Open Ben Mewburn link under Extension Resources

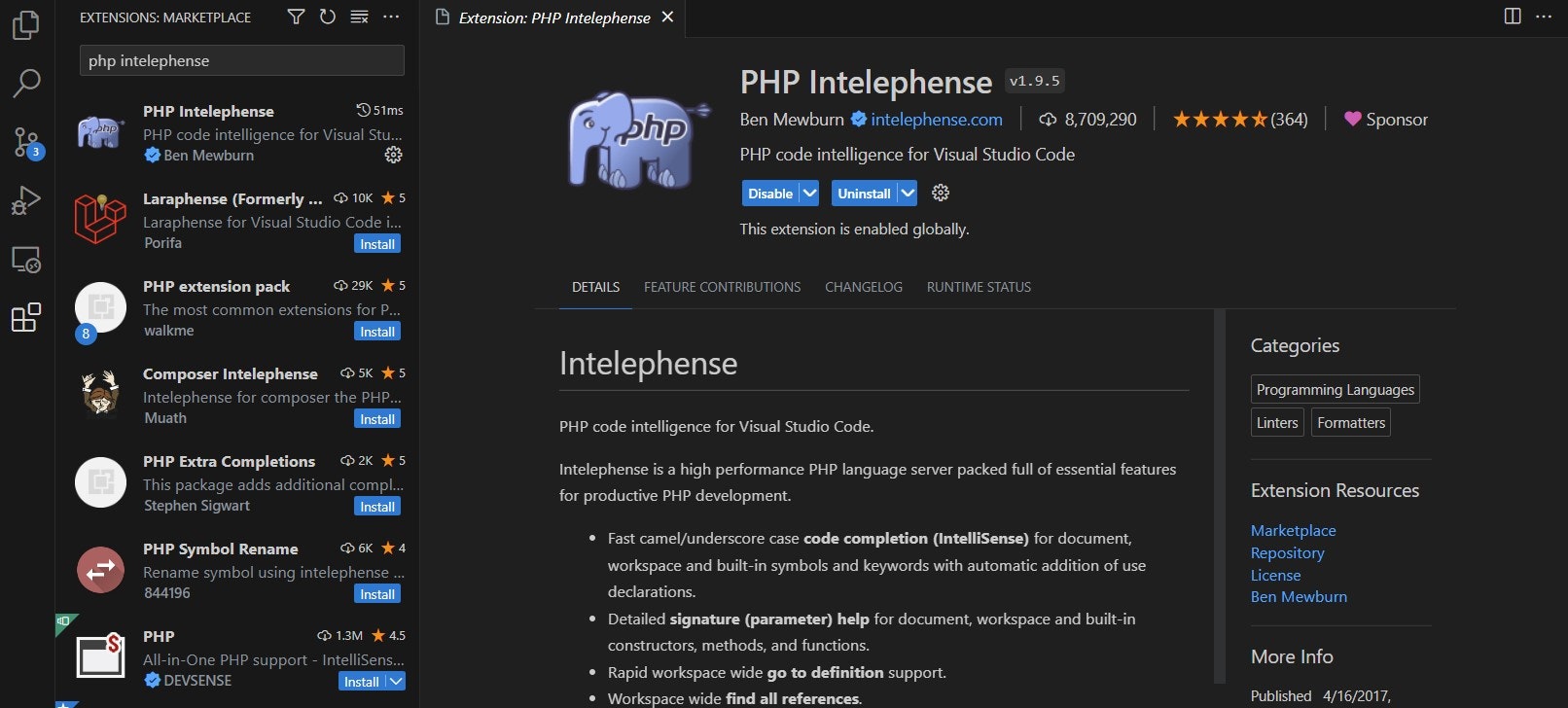[x=1299, y=596]
